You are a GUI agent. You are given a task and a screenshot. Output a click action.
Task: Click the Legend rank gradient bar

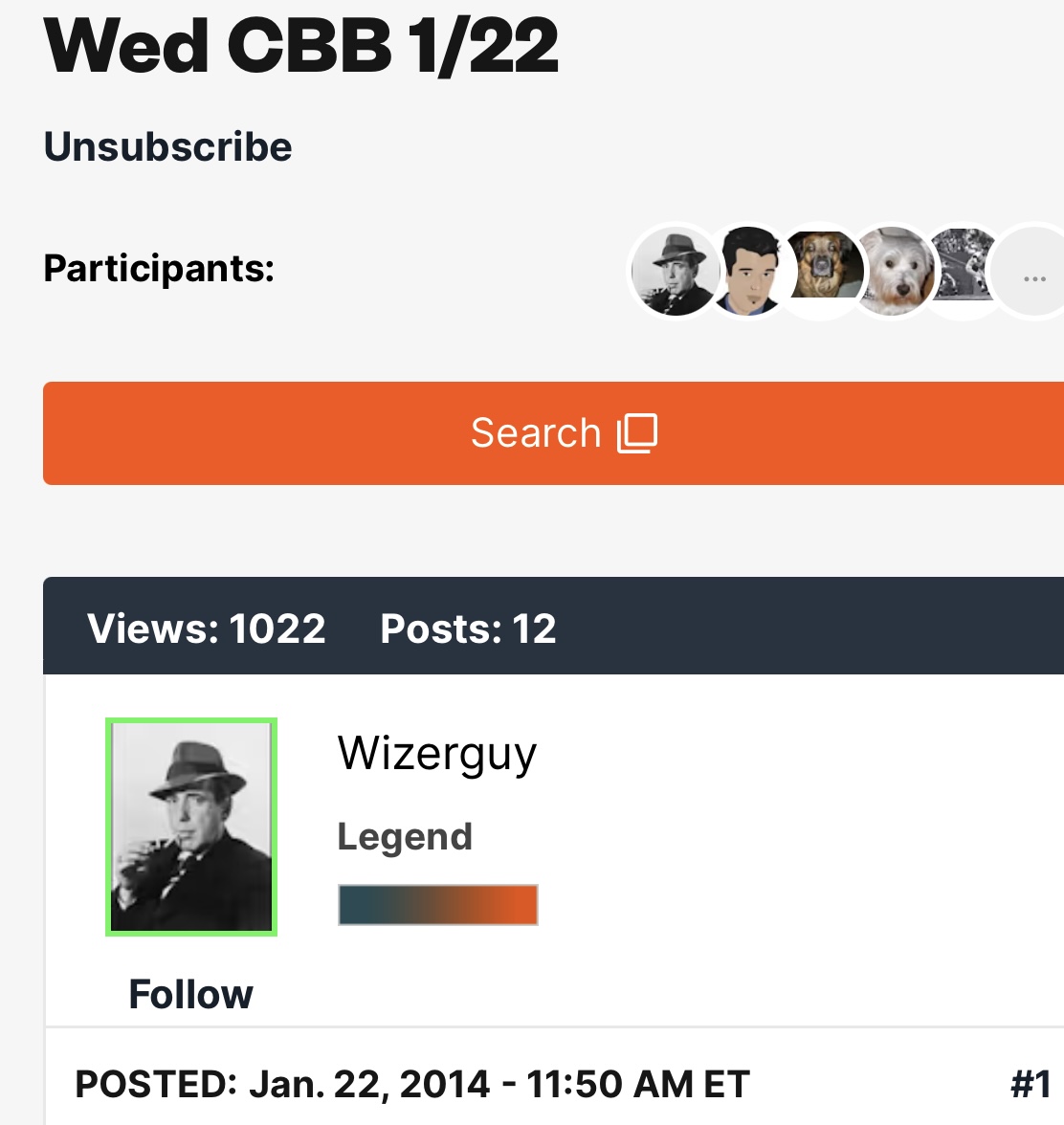(x=438, y=905)
